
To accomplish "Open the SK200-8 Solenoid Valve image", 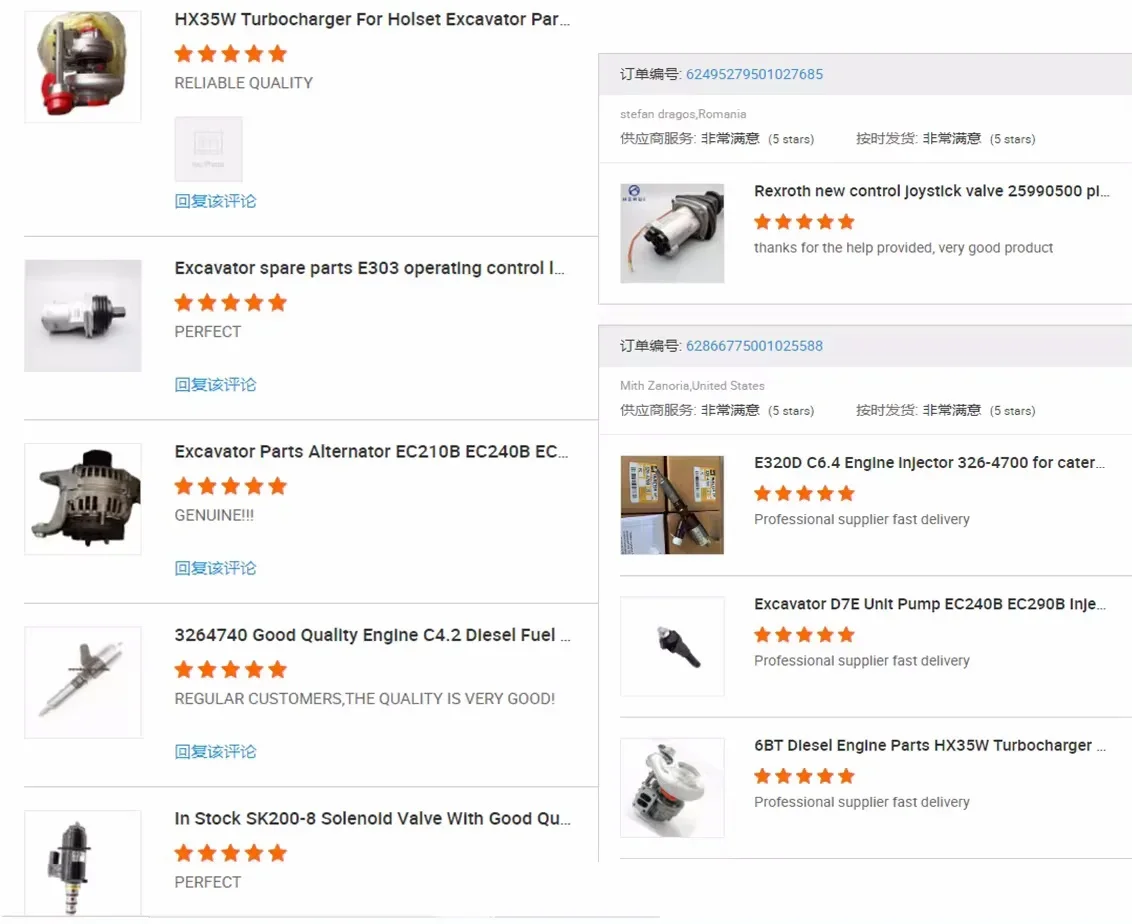I will [82, 862].
